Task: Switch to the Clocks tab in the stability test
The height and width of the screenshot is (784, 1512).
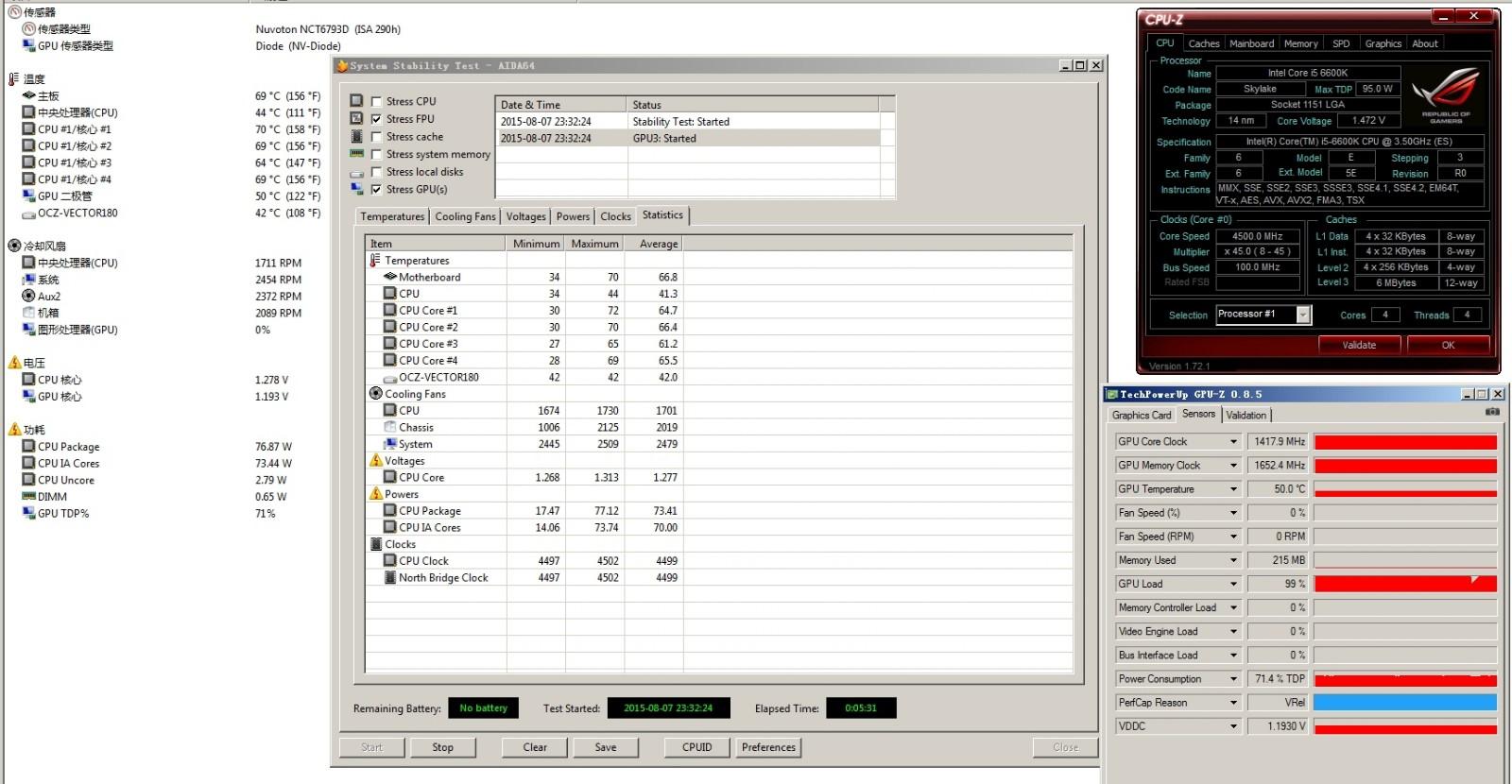Action: pyautogui.click(x=615, y=216)
